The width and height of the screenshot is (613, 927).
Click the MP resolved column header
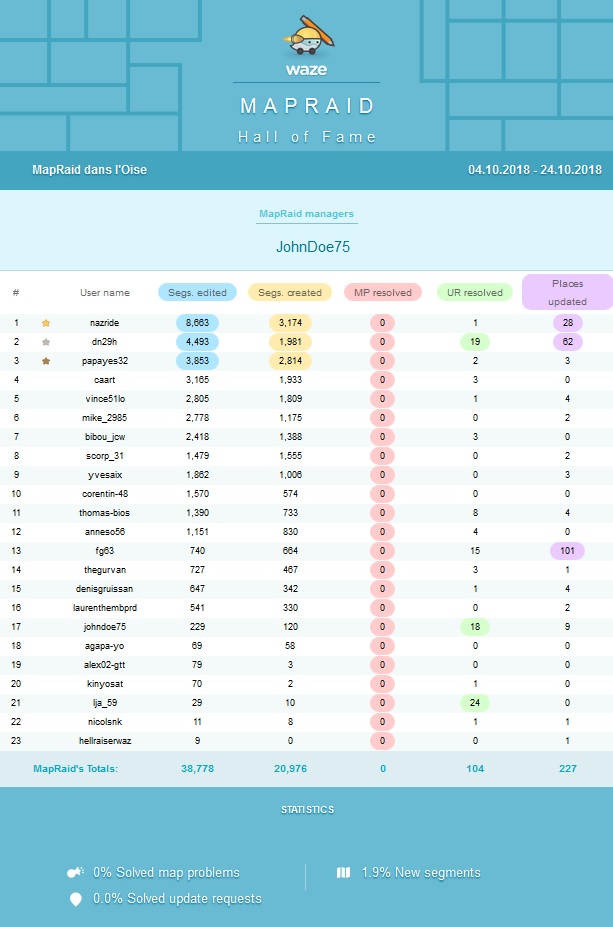382,293
